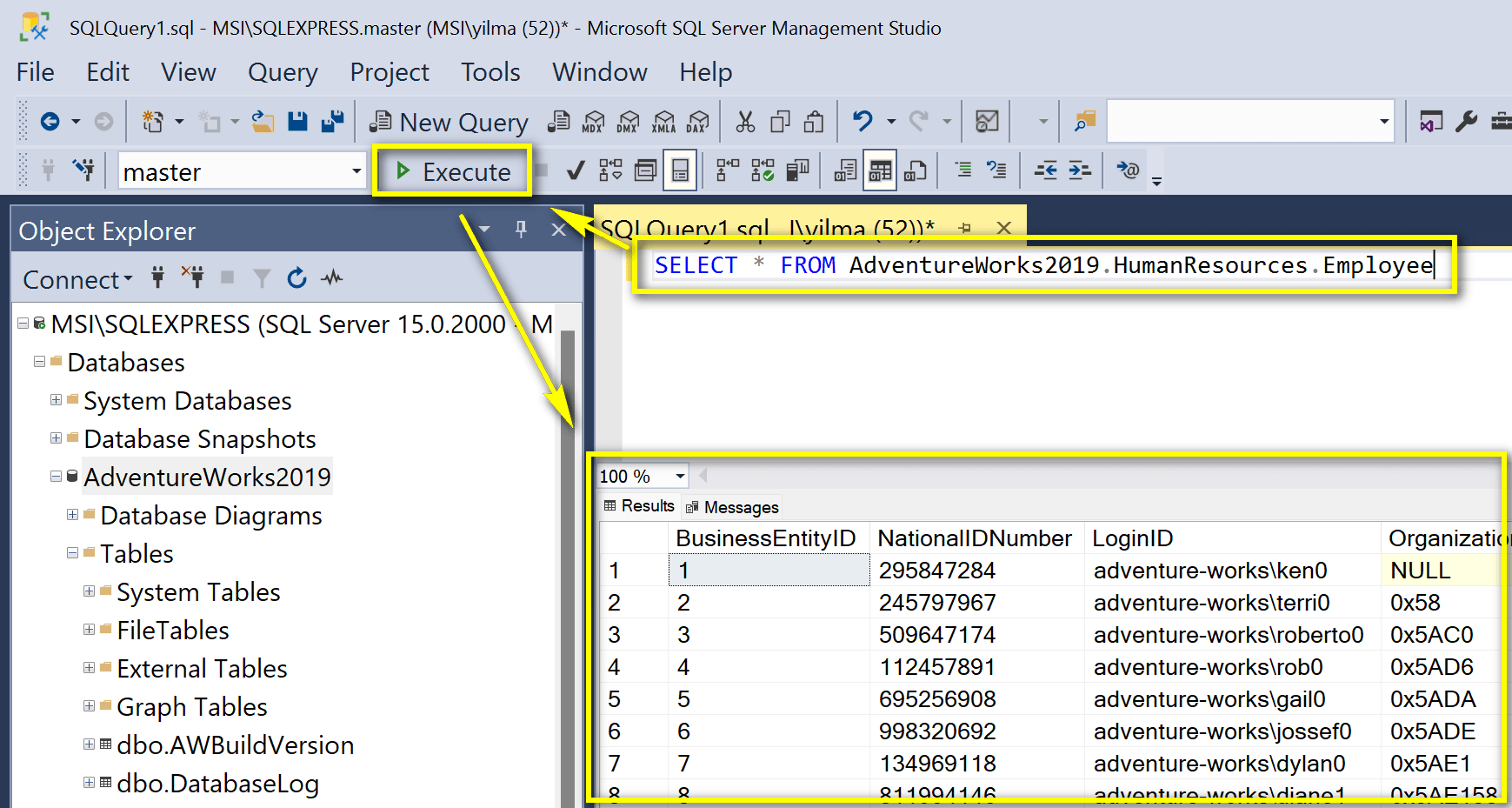This screenshot has width=1512, height=808.
Task: Open the Undo history dropdown arrow
Action: (x=891, y=121)
